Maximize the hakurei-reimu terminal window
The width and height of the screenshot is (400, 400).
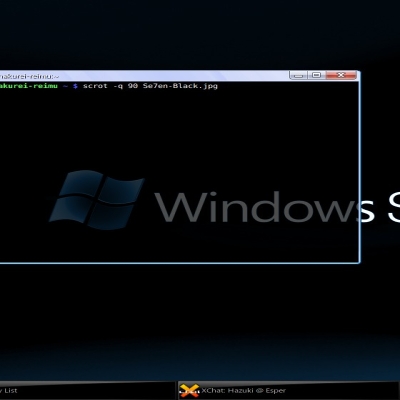coord(316,75)
